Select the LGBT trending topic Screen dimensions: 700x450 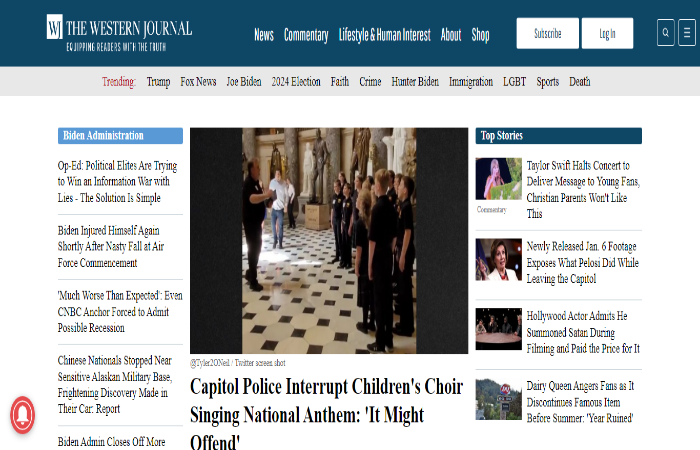[x=514, y=82]
